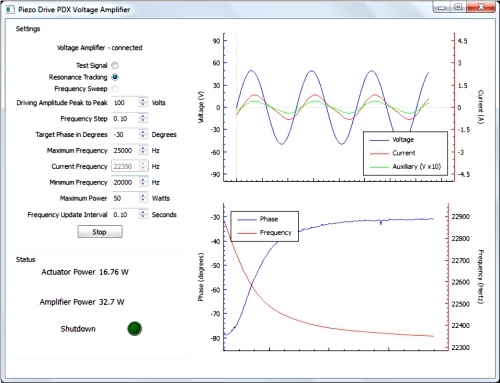Click the Driving Amplitude Peak to Peak field
Viewport: 500px width, 383px height.
point(125,102)
